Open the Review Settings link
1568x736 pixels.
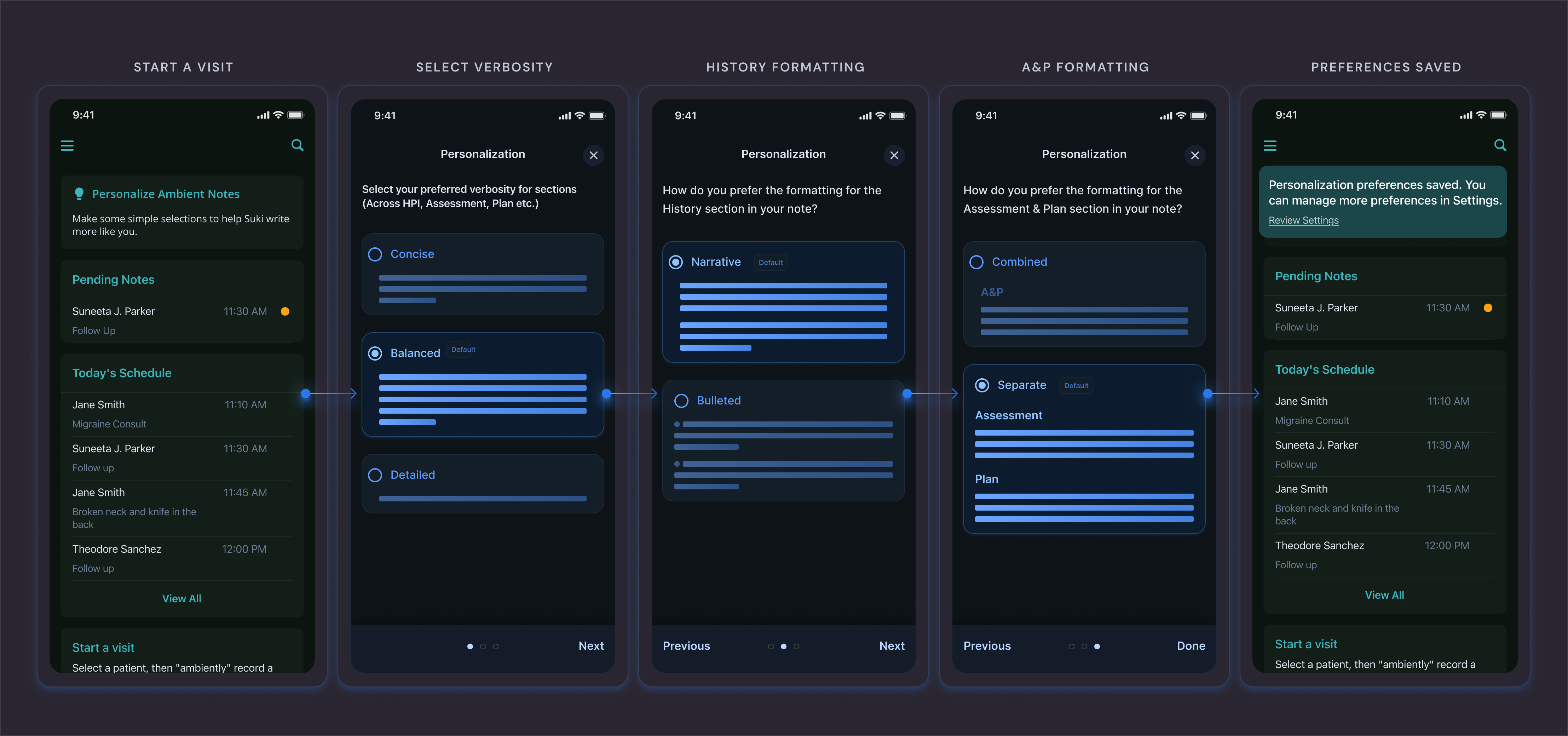coord(1303,220)
